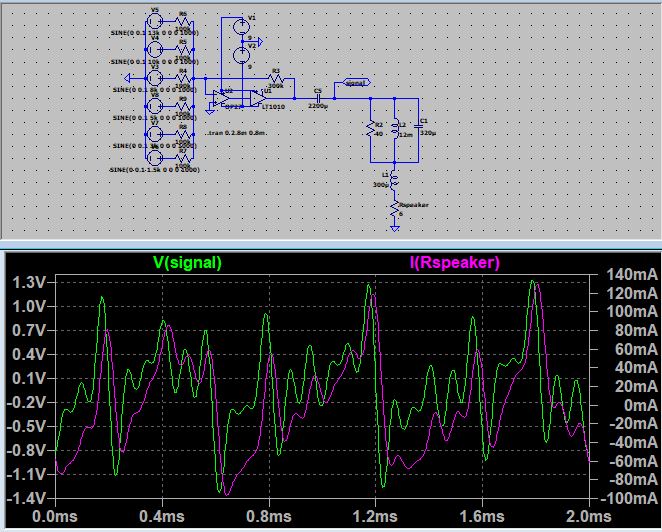This screenshot has width=662, height=532.
Task: Click the 1.2ms time axis label
Action: click(x=375, y=516)
